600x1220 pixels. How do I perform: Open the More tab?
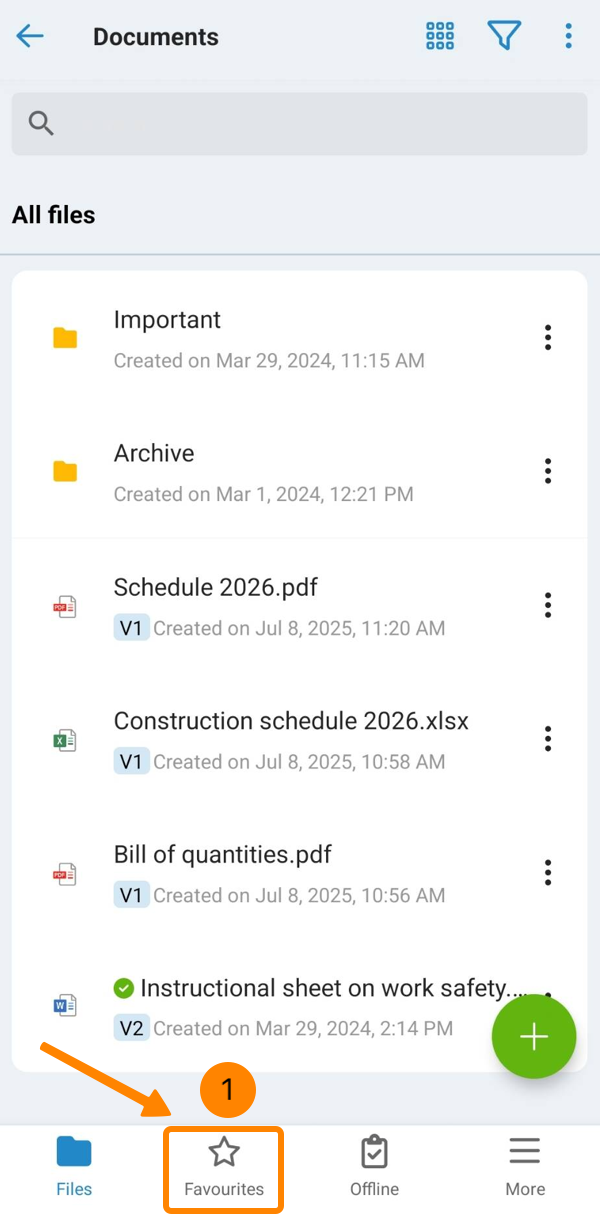[x=525, y=1168]
